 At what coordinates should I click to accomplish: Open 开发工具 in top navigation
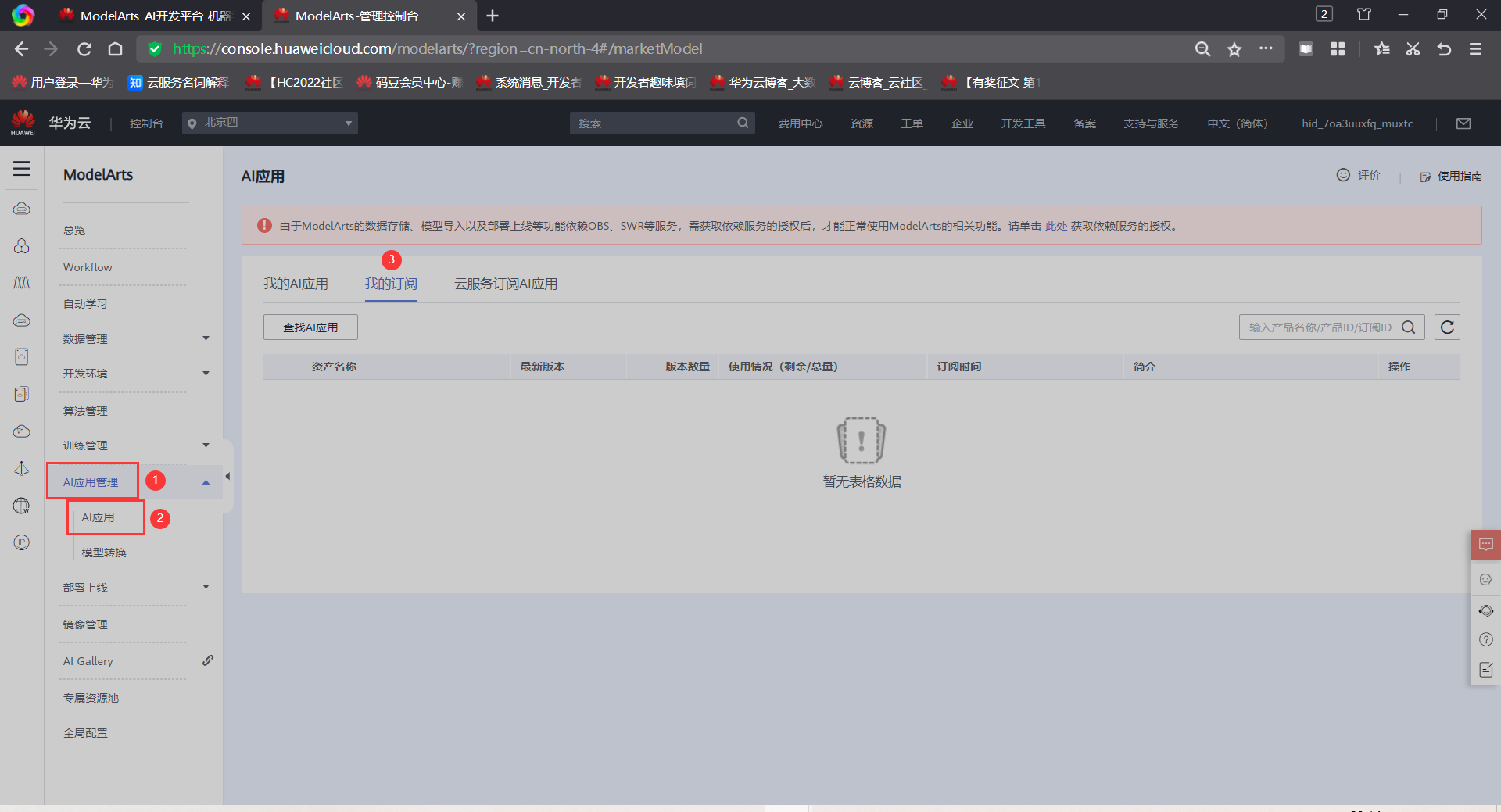(1023, 123)
